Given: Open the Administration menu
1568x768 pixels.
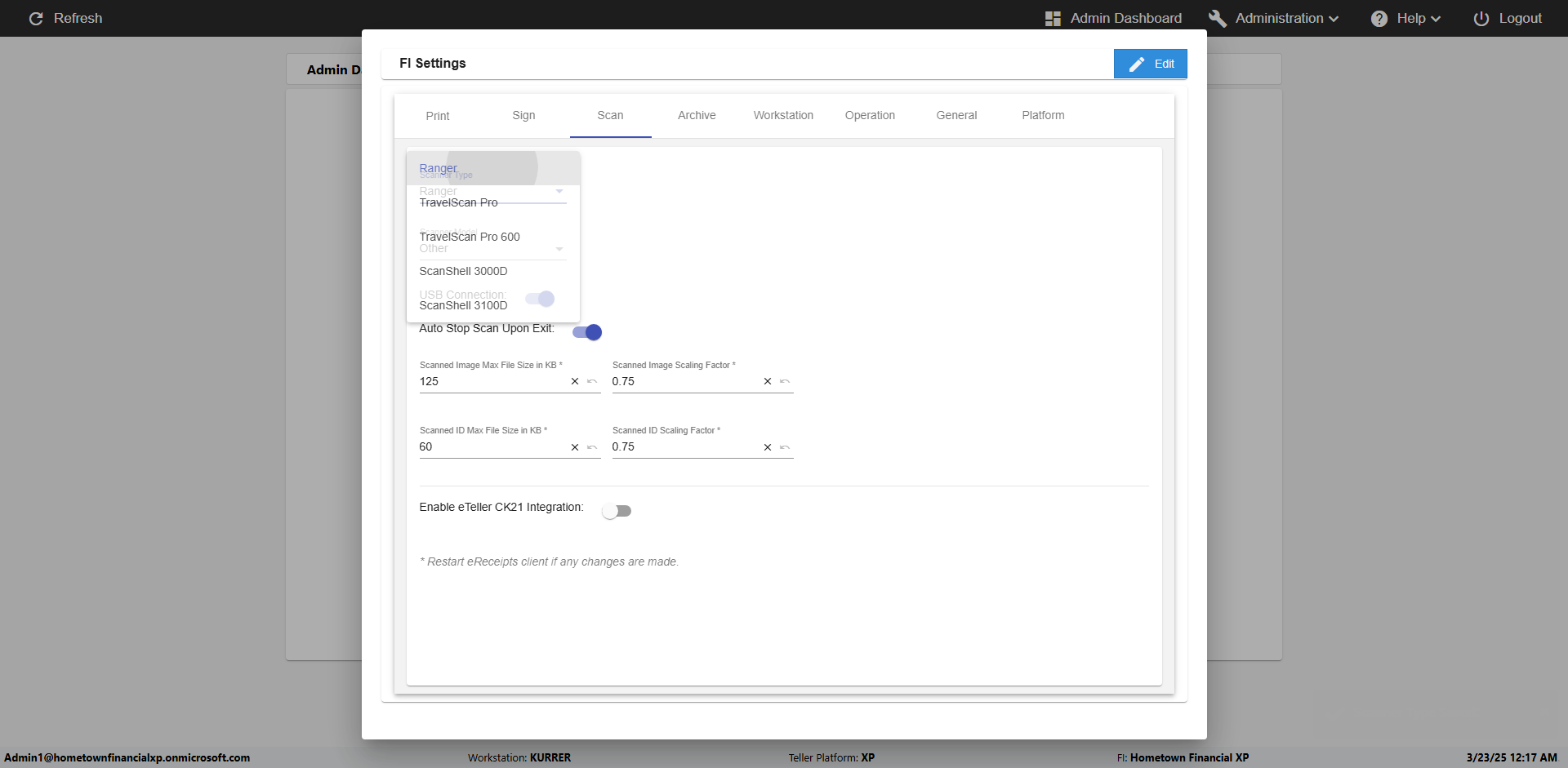Looking at the screenshot, I should click(1274, 19).
